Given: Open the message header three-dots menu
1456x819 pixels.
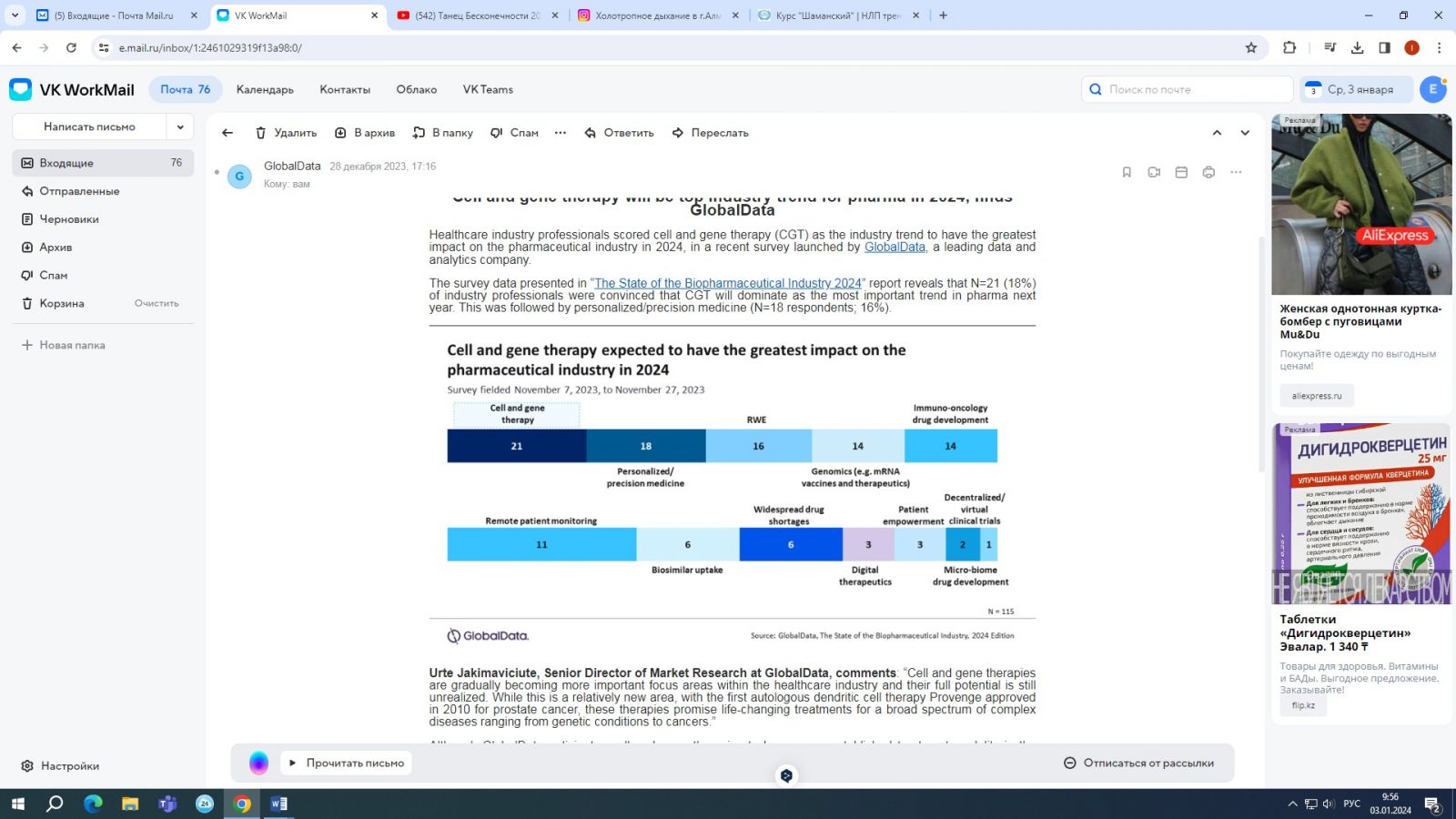Looking at the screenshot, I should (x=1236, y=172).
